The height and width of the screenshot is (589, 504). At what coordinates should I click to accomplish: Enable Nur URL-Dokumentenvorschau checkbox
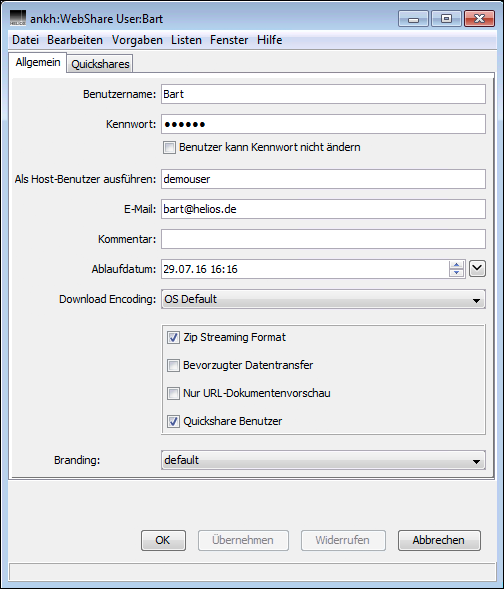coord(173,393)
